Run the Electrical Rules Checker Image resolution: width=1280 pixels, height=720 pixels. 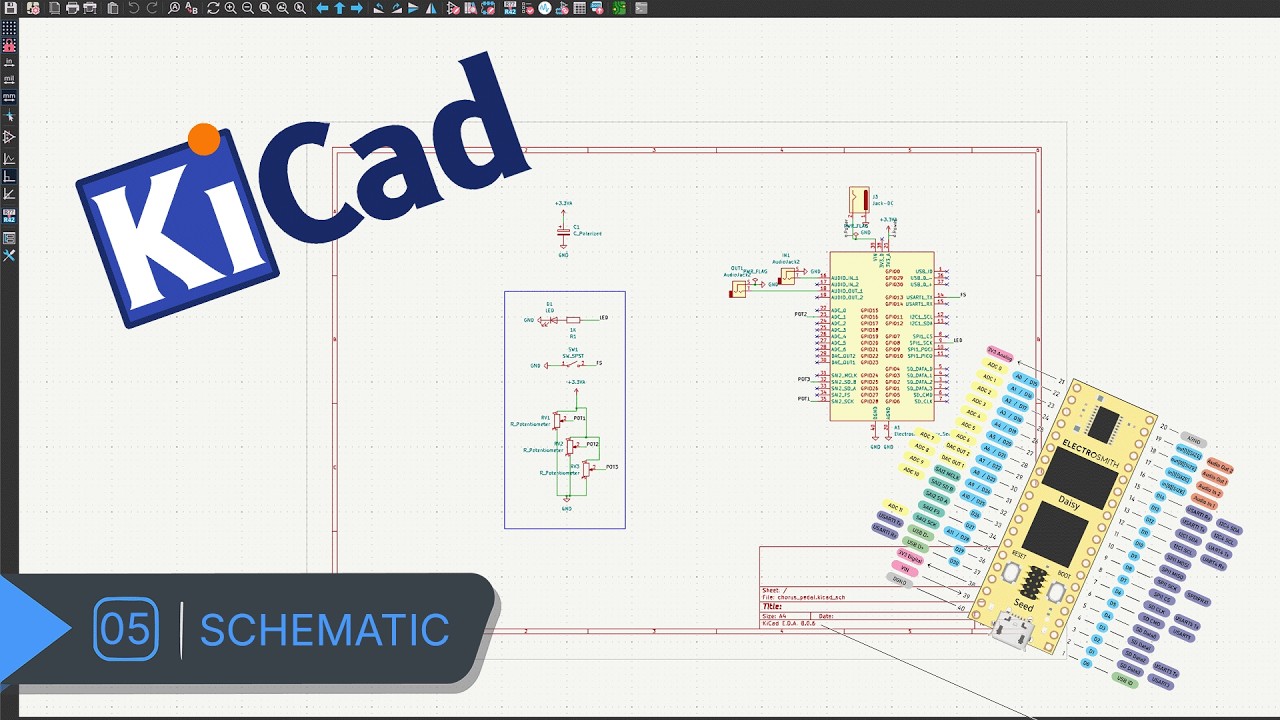point(527,8)
